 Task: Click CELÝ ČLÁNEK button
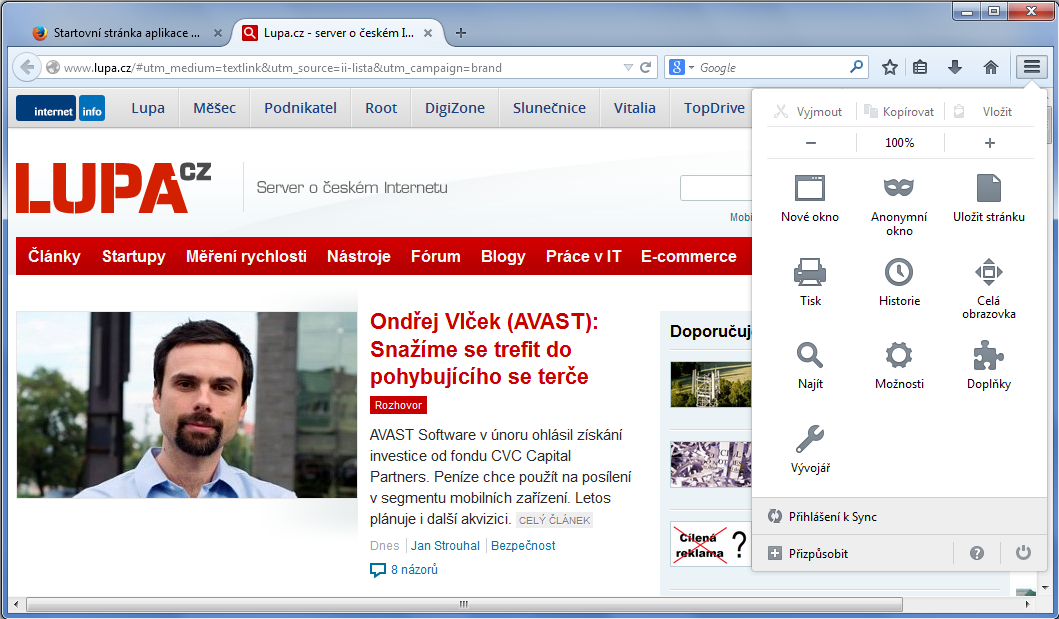tap(554, 520)
